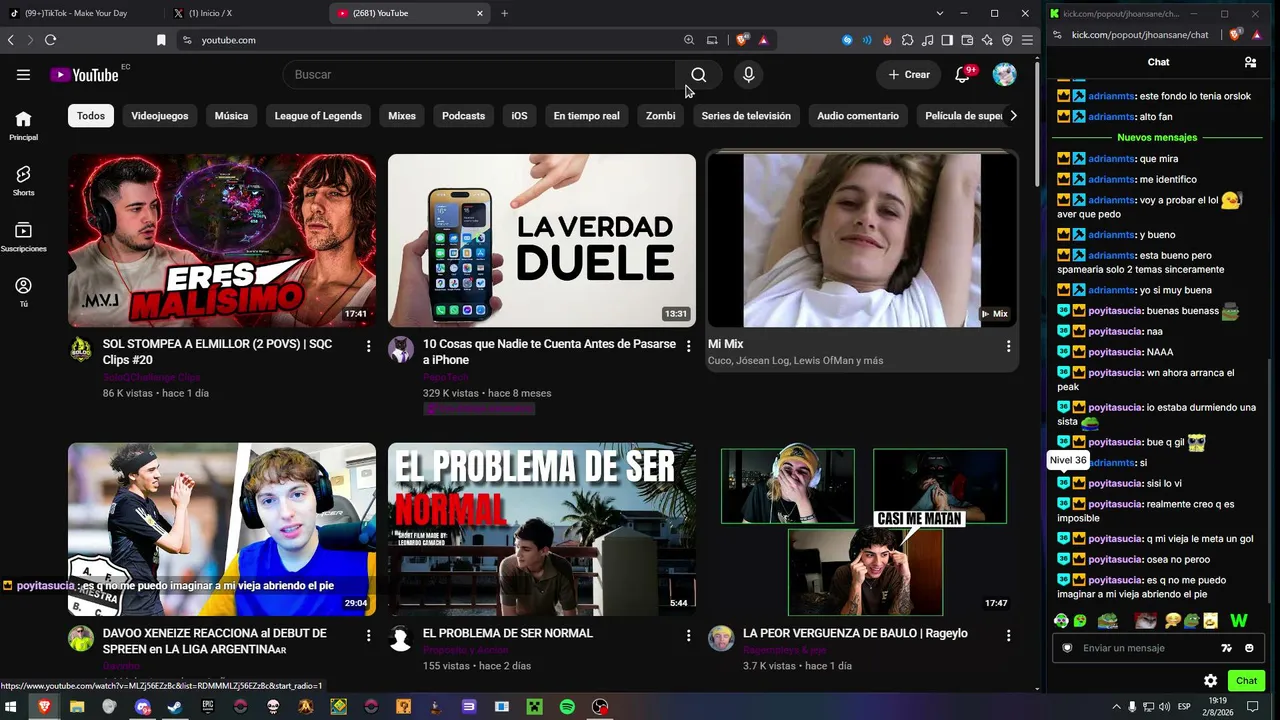Open the Minecraft creeper taskbar icon

click(534, 707)
